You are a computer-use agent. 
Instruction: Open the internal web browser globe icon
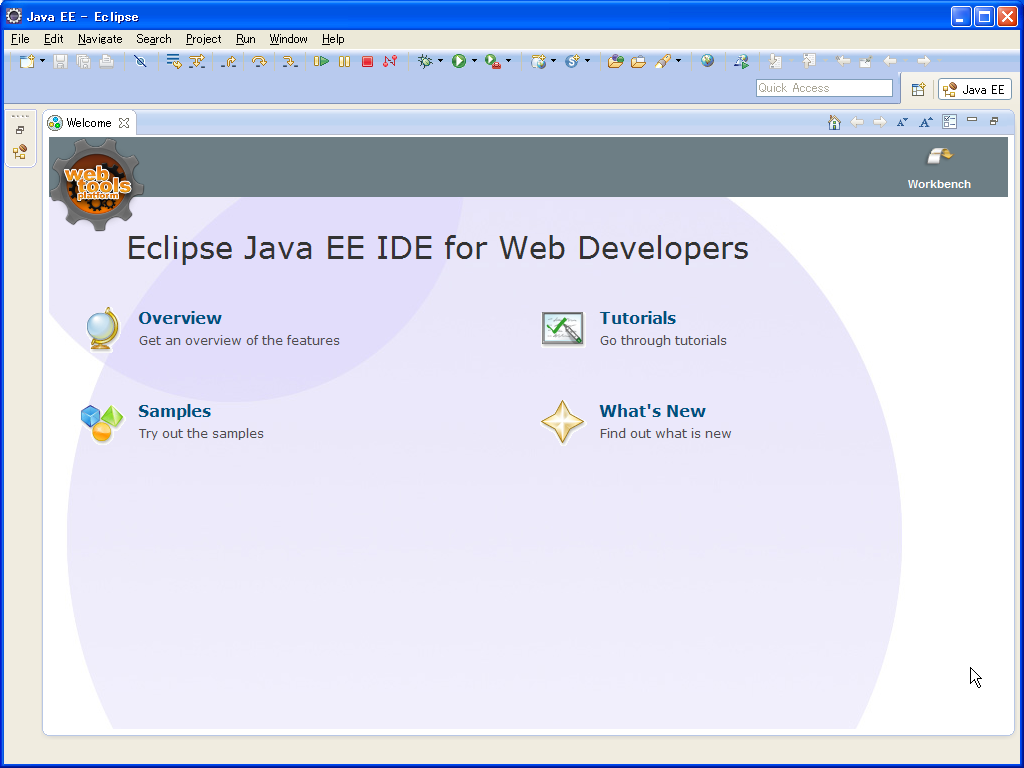tap(707, 61)
